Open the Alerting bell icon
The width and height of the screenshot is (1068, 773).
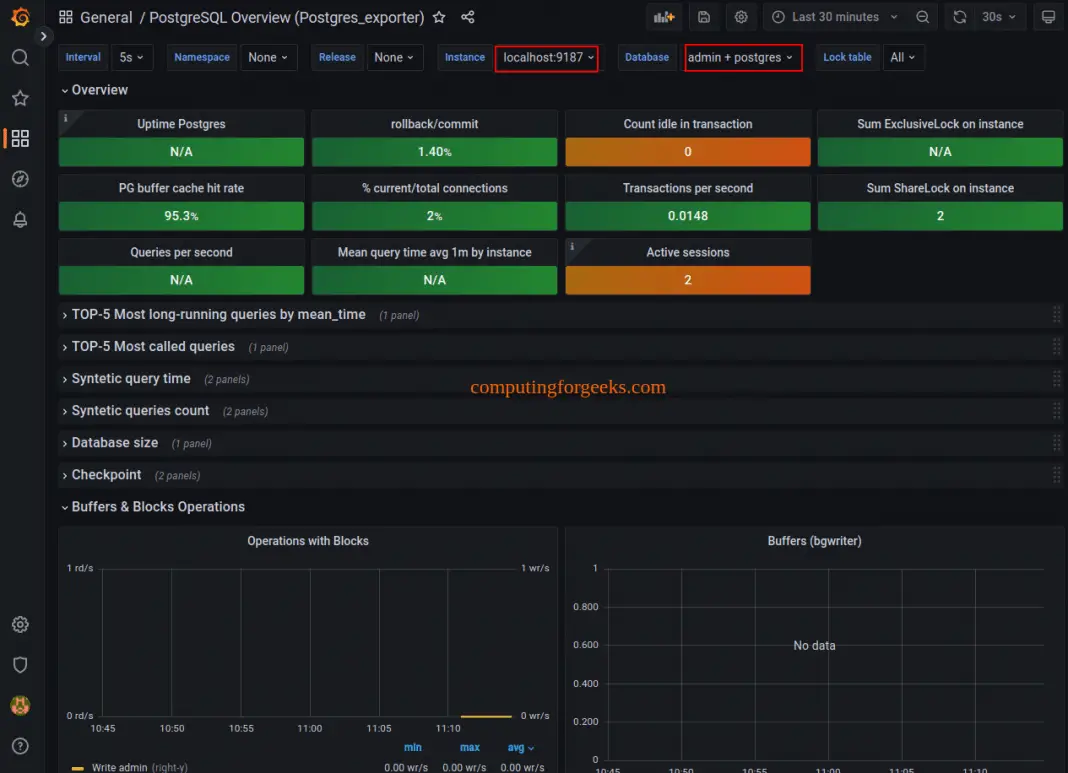pos(20,220)
